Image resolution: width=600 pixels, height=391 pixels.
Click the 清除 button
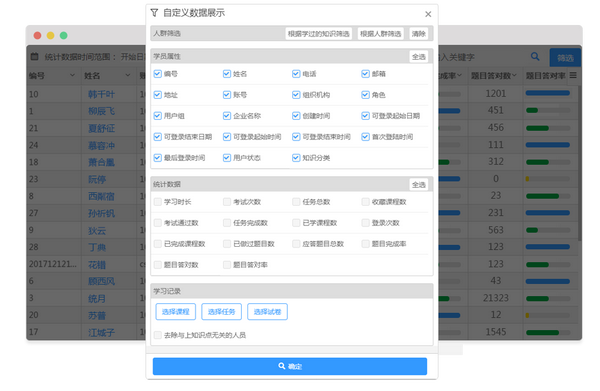coord(419,34)
